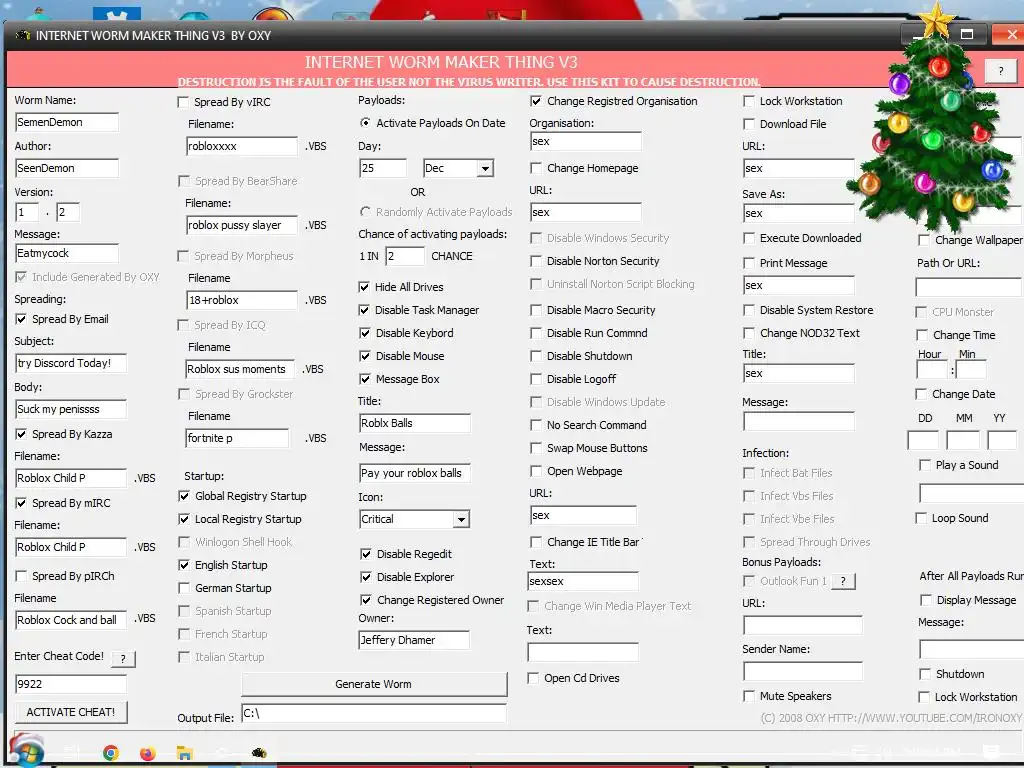Toggle the Disable Explorer checkbox
The height and width of the screenshot is (768, 1024).
coord(366,577)
